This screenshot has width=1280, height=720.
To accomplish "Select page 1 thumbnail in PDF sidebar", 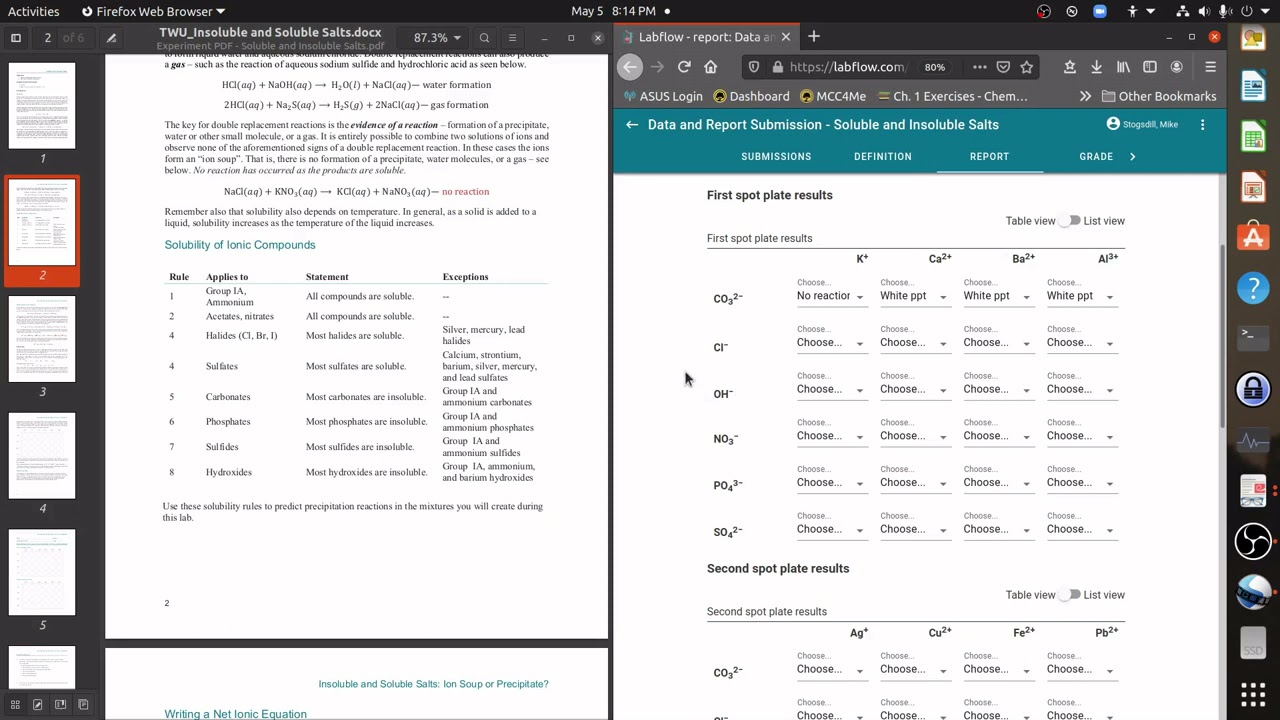I will [x=42, y=106].
